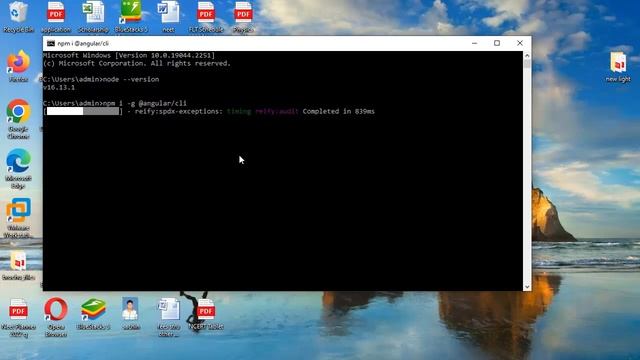The height and width of the screenshot is (360, 640).
Task: Select the application PDF desktop file
Action: point(56,16)
